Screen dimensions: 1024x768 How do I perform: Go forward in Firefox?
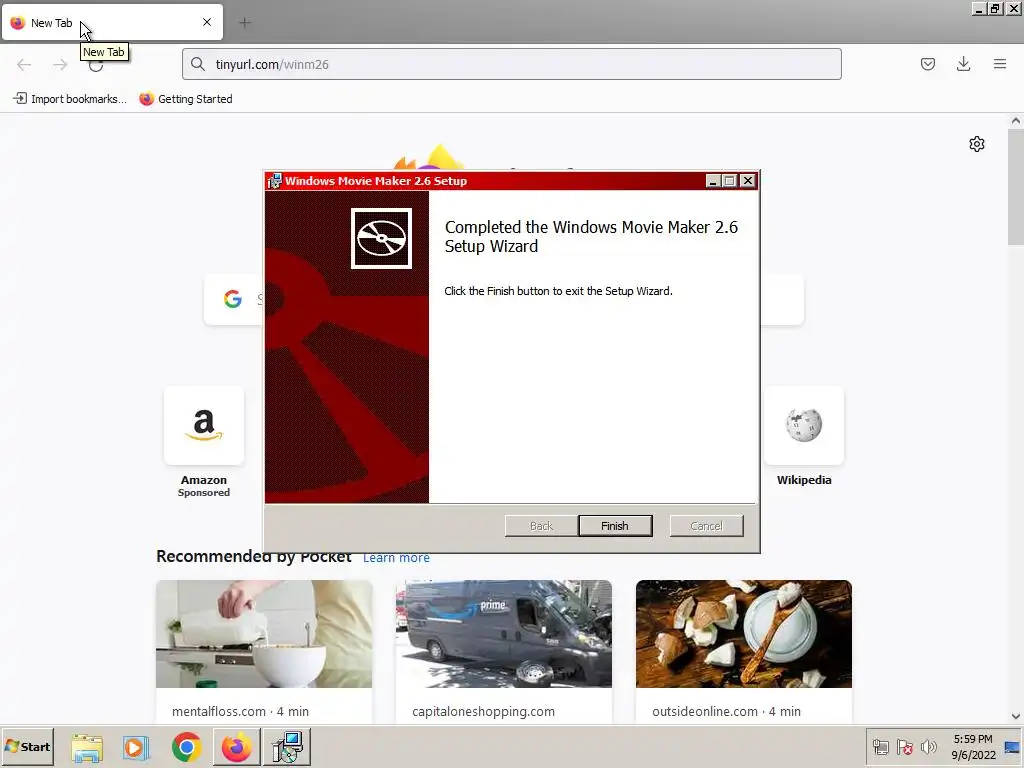pyautogui.click(x=60, y=65)
